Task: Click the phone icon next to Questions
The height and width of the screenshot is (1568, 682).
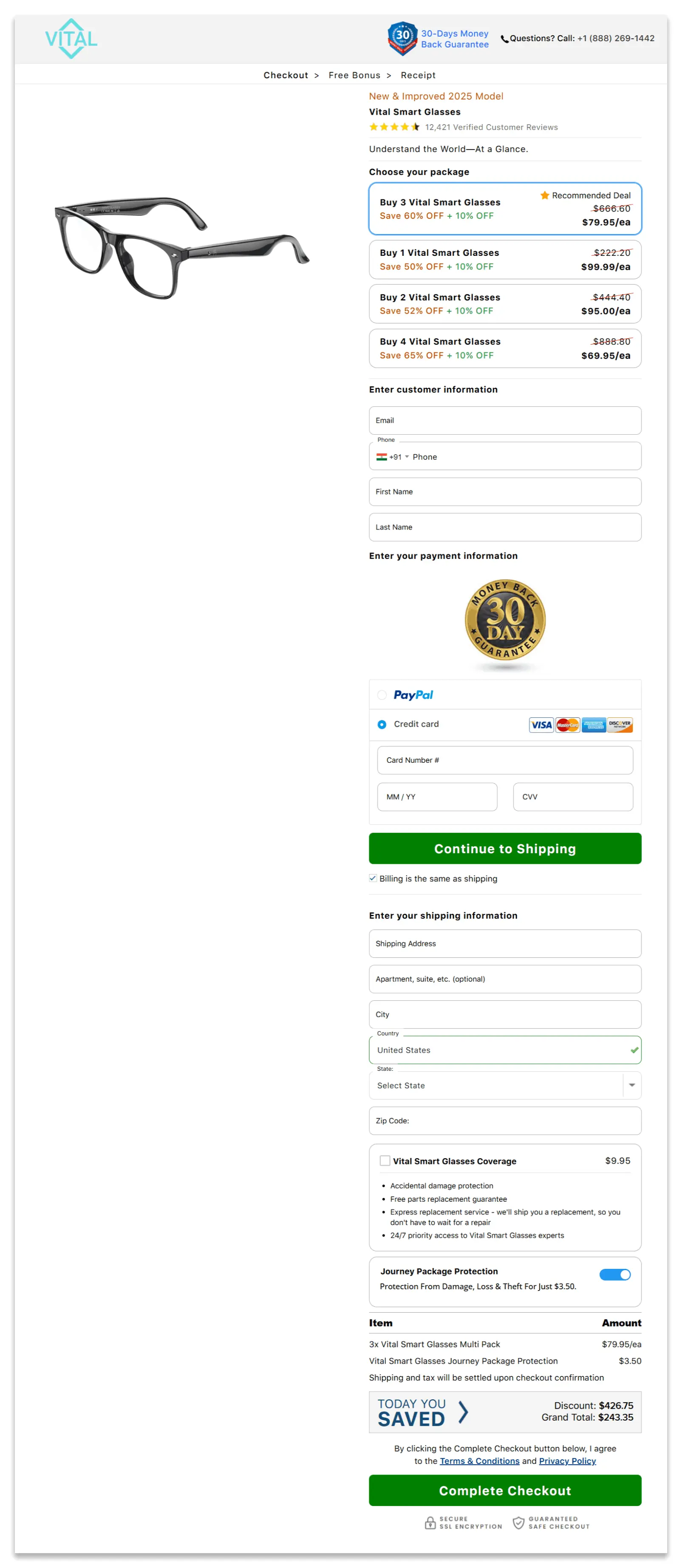Action: 505,38
